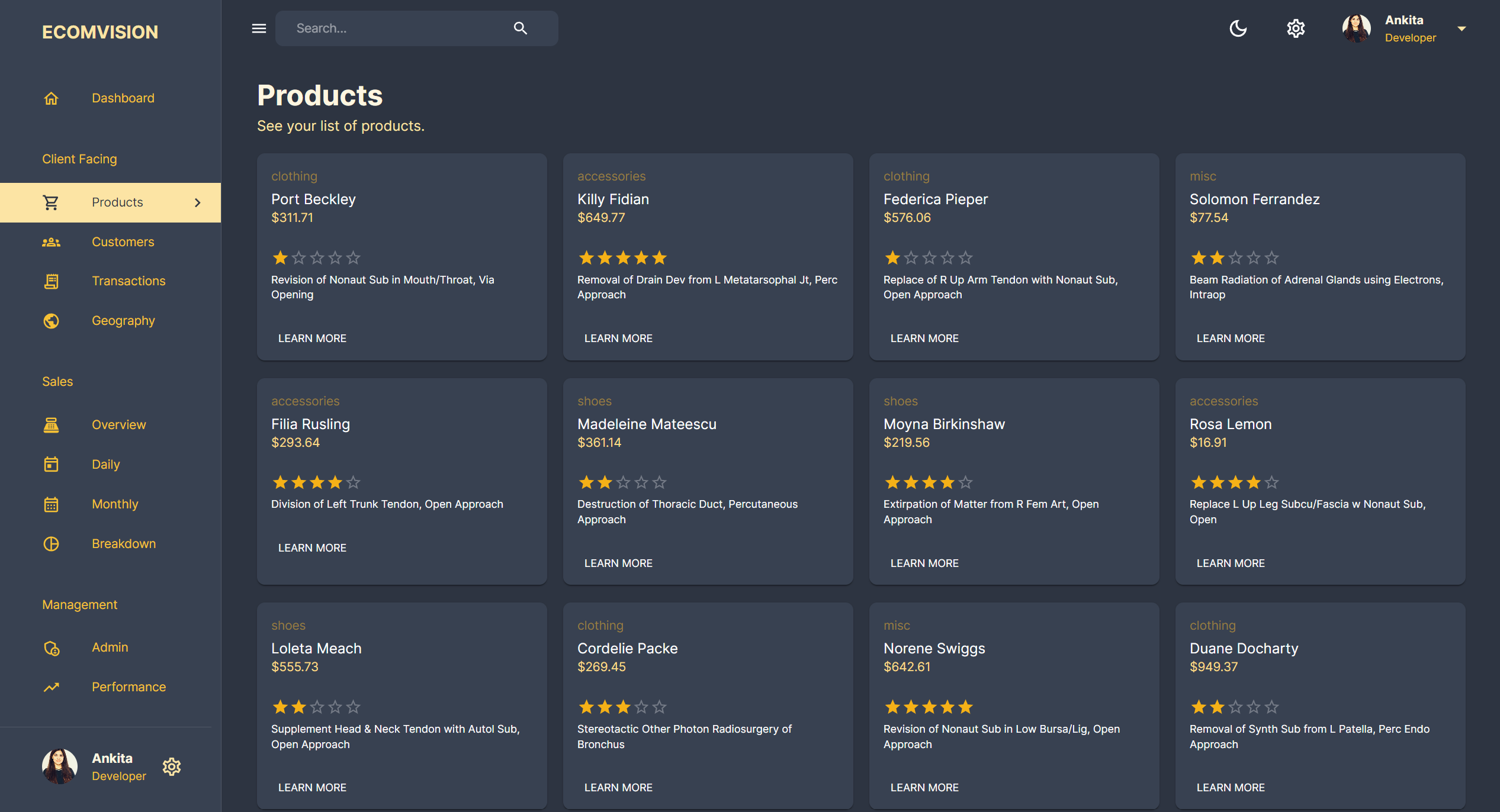Image resolution: width=1500 pixels, height=812 pixels.
Task: Open the Dashboard menu item
Action: (110, 98)
